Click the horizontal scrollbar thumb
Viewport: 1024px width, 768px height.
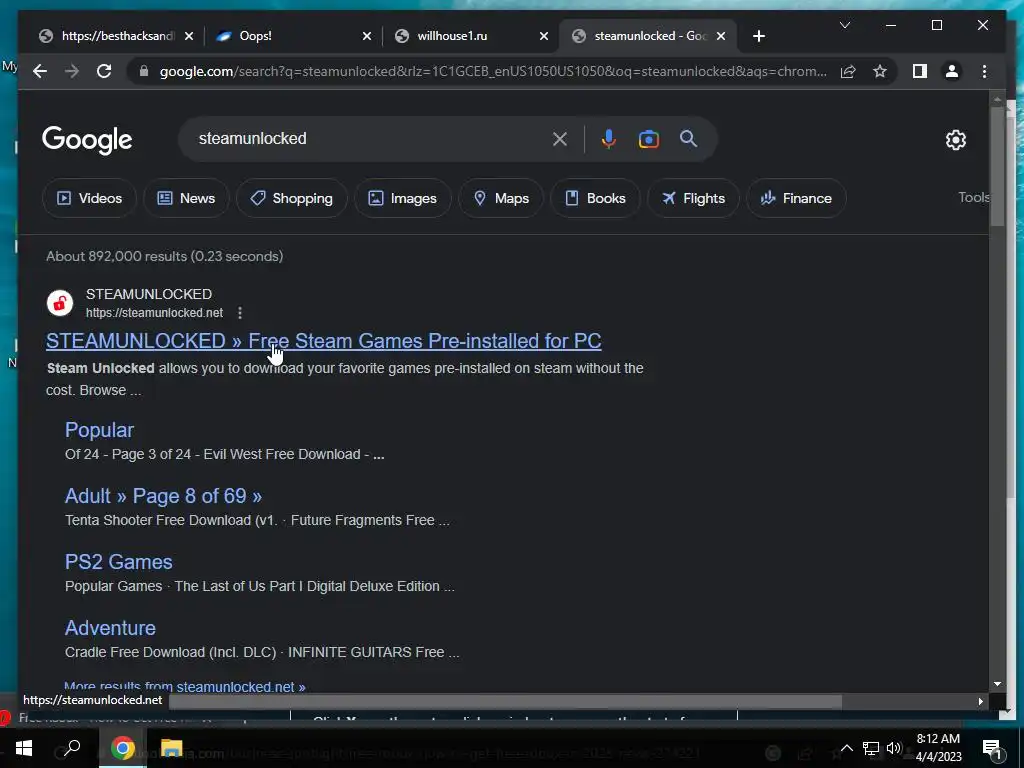(x=505, y=701)
